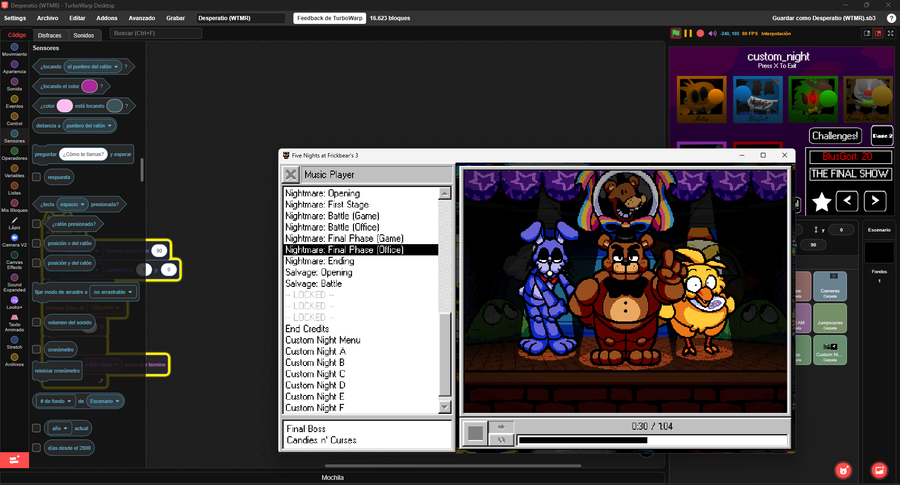Image resolution: width=900 pixels, height=485 pixels.
Task: Click the next arrow button on stage
Action: coord(875,200)
